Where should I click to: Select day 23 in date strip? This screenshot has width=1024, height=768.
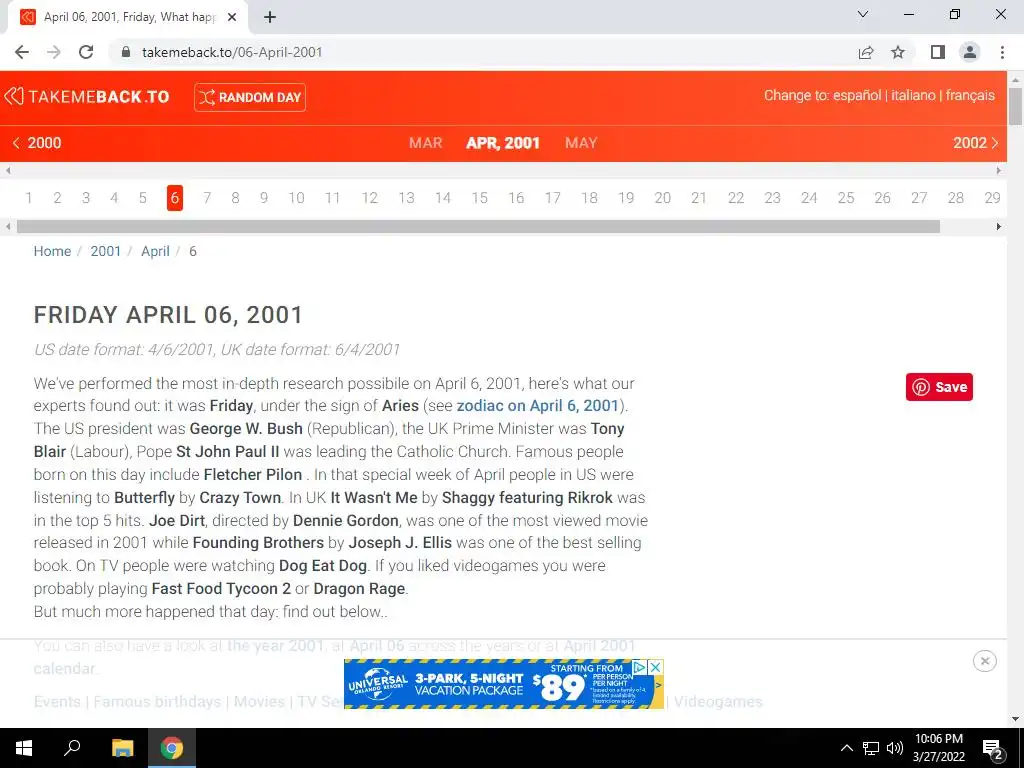pos(773,198)
